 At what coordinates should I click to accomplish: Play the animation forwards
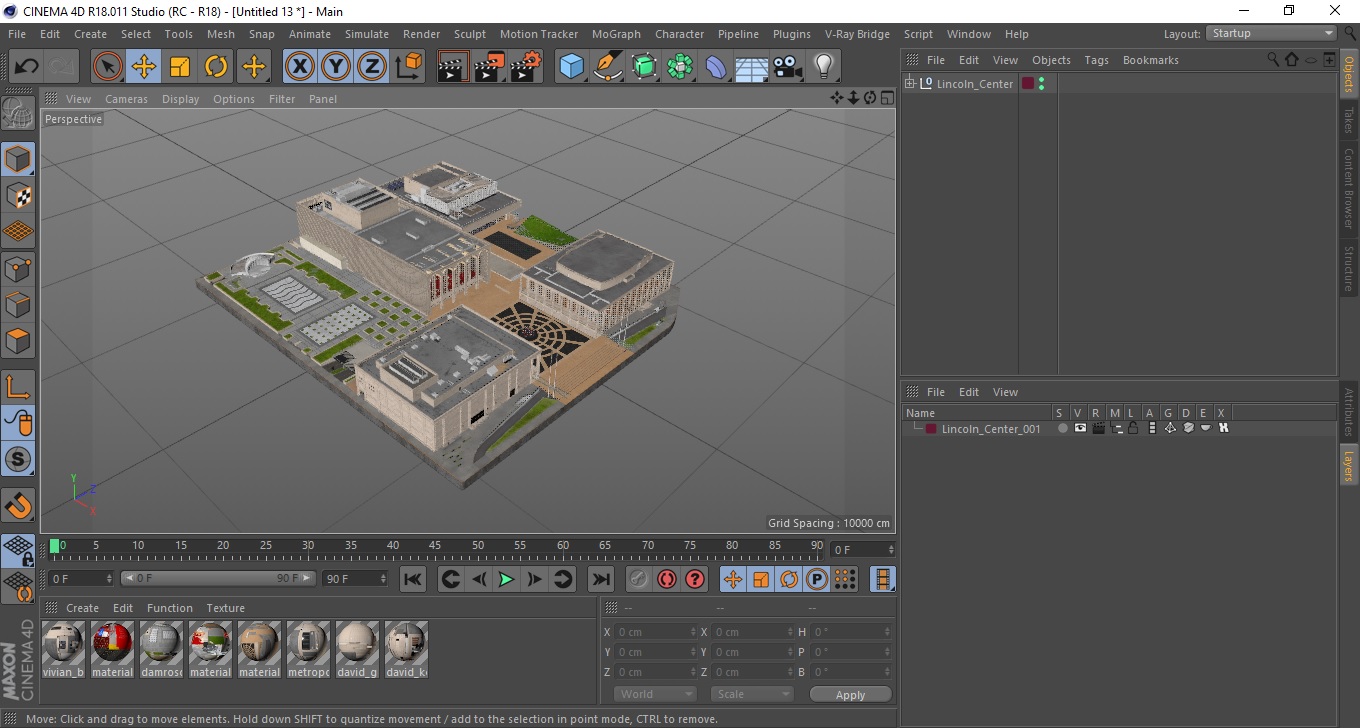tap(506, 579)
